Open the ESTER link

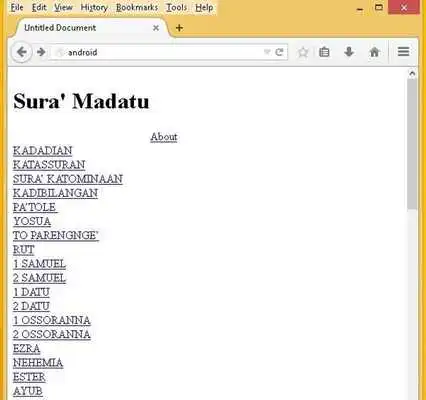tap(29, 377)
